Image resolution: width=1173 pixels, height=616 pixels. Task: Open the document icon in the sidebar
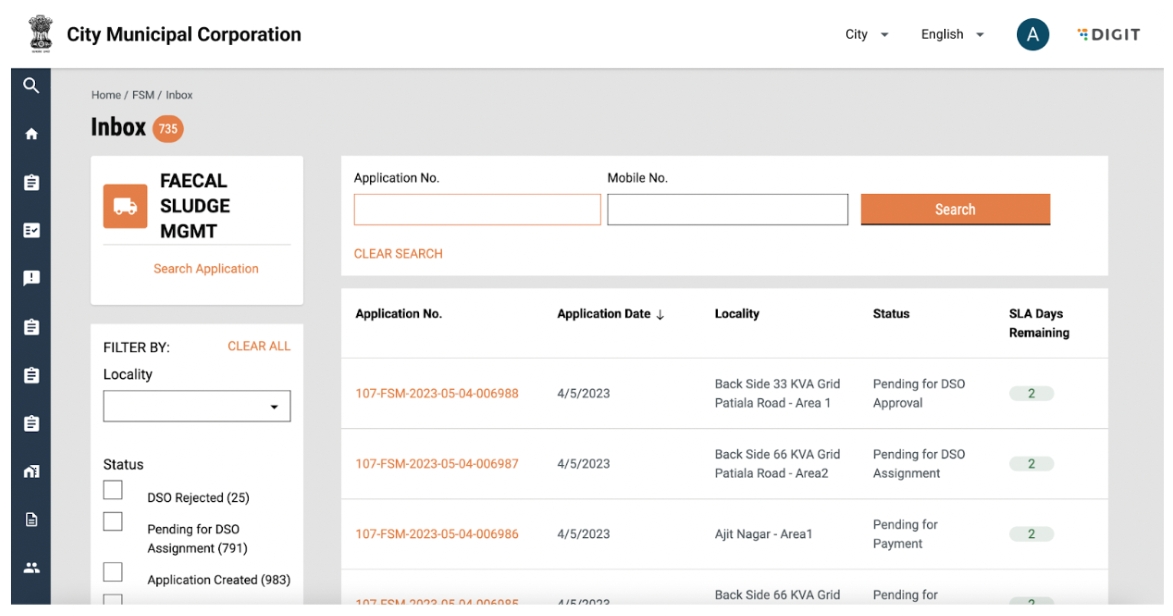click(x=31, y=519)
